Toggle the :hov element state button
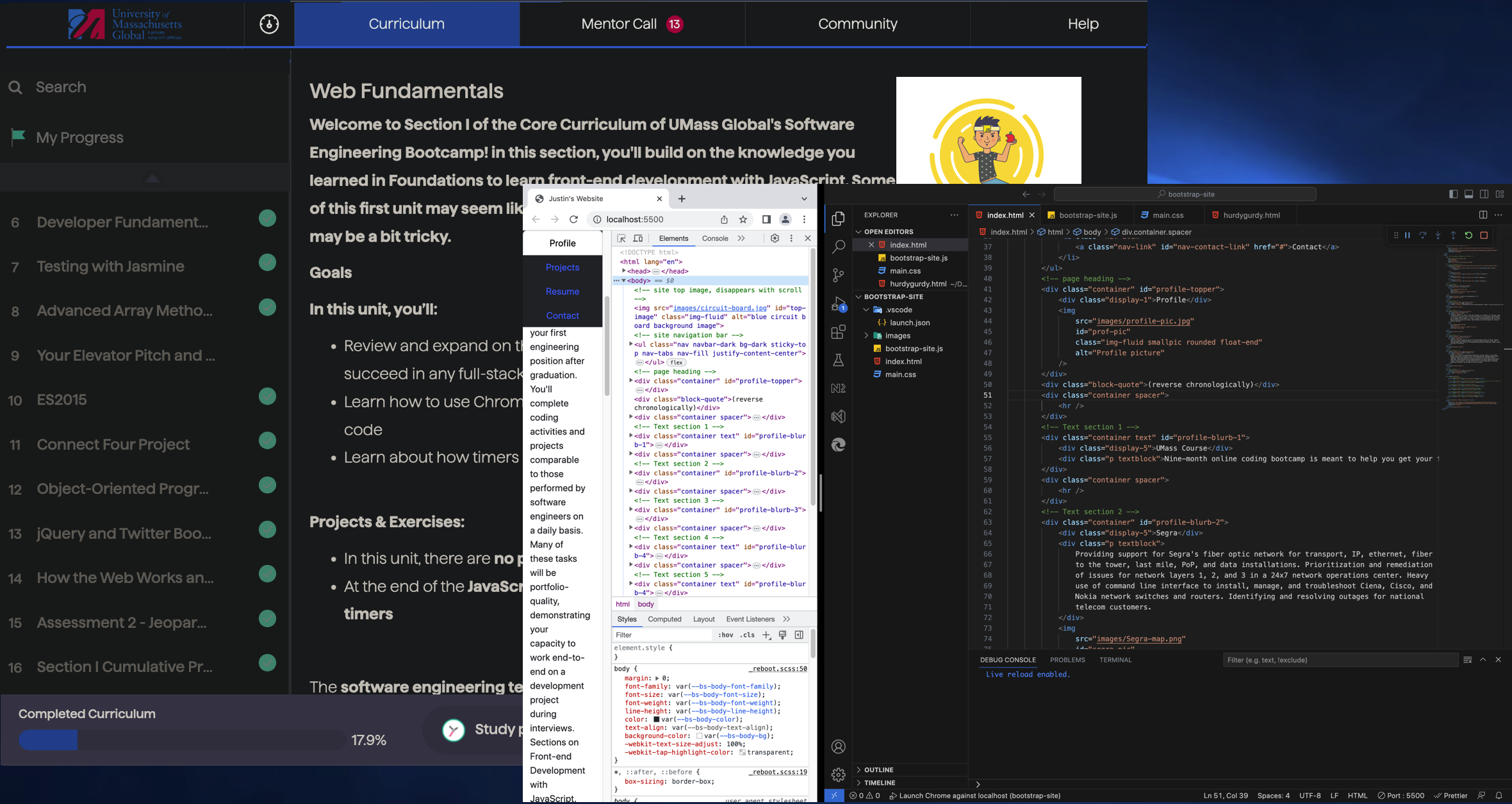This screenshot has height=804, width=1512. pos(725,635)
